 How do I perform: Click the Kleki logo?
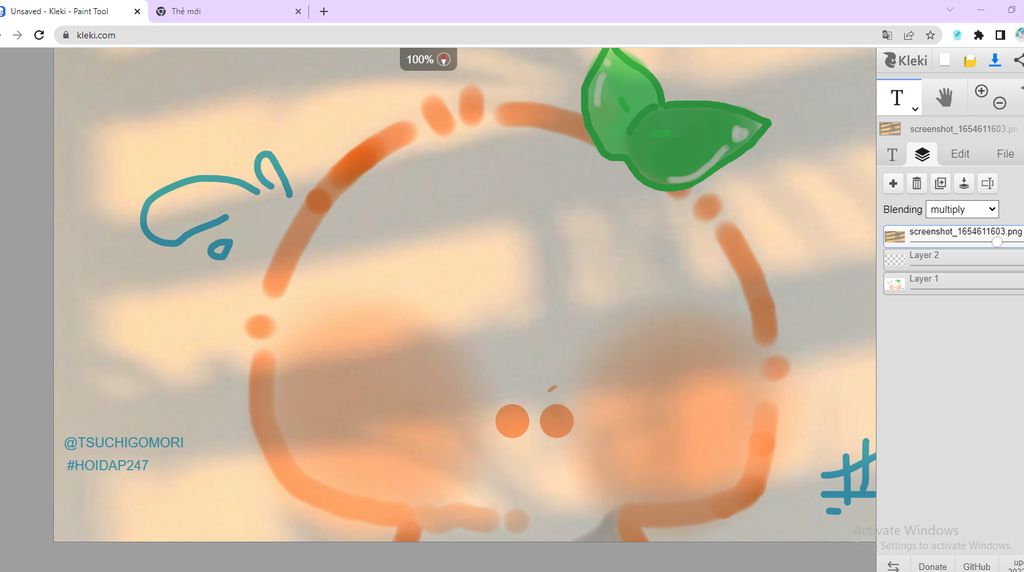905,61
